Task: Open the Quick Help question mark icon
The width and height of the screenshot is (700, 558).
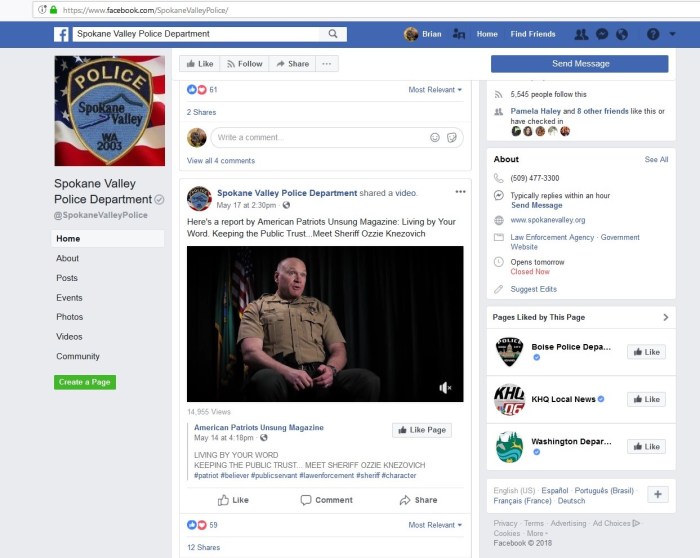Action: point(653,34)
